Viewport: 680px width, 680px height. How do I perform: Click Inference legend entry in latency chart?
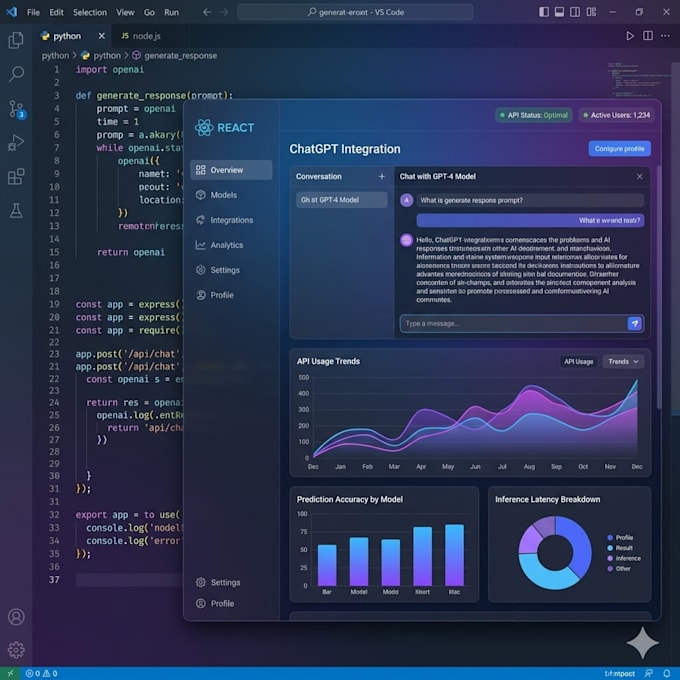coord(624,559)
